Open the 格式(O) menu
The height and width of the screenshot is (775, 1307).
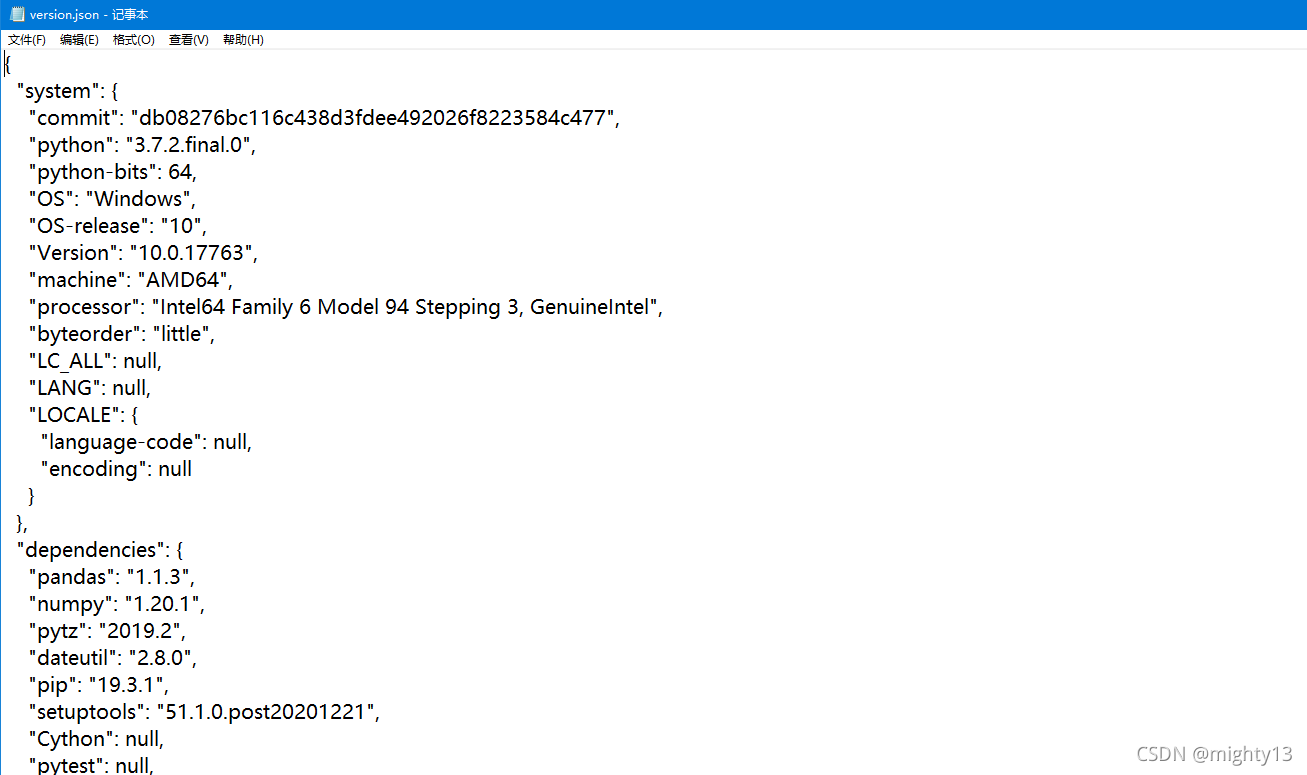coord(133,40)
